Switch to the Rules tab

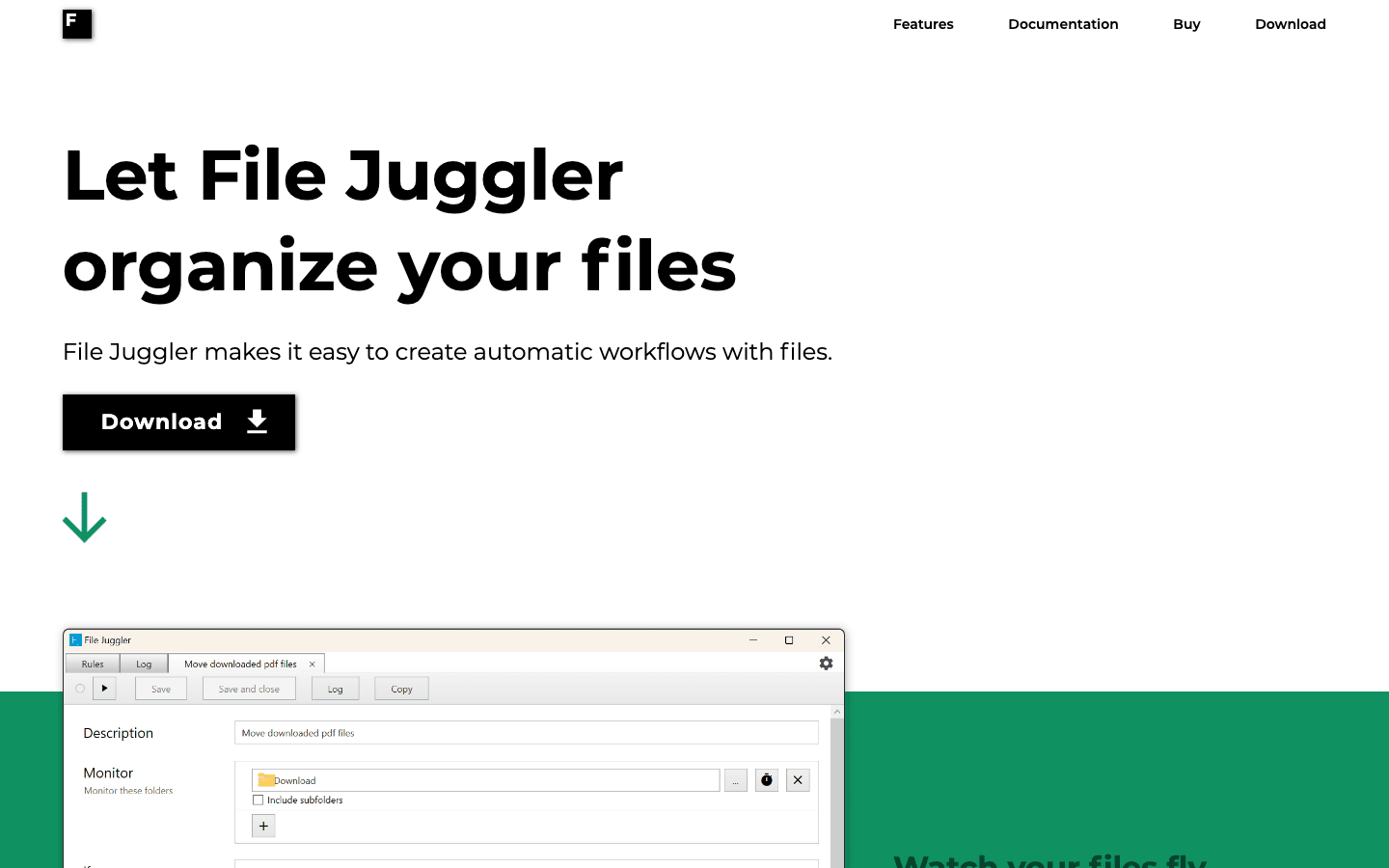pyautogui.click(x=92, y=664)
